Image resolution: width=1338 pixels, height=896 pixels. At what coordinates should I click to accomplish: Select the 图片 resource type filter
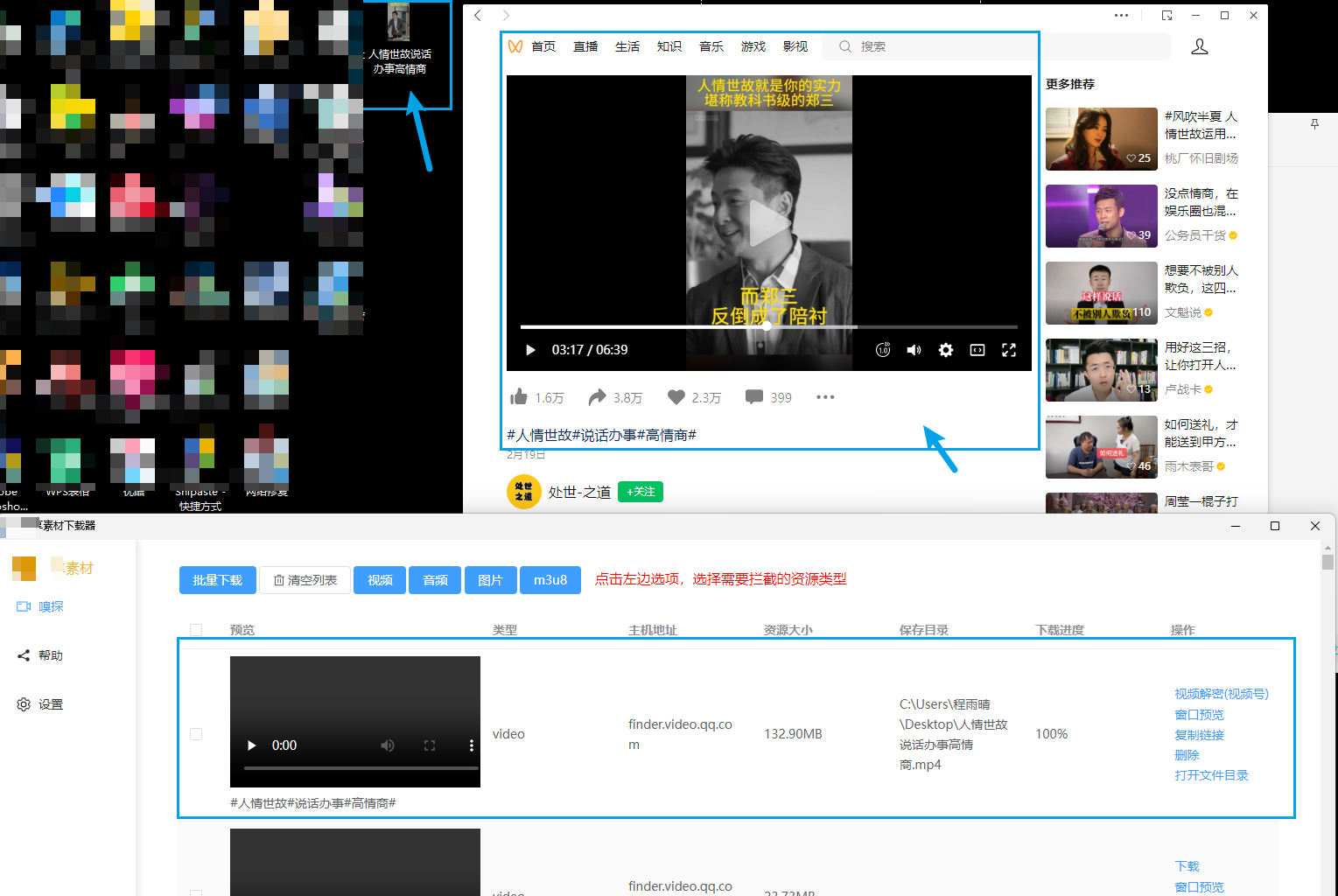[491, 580]
